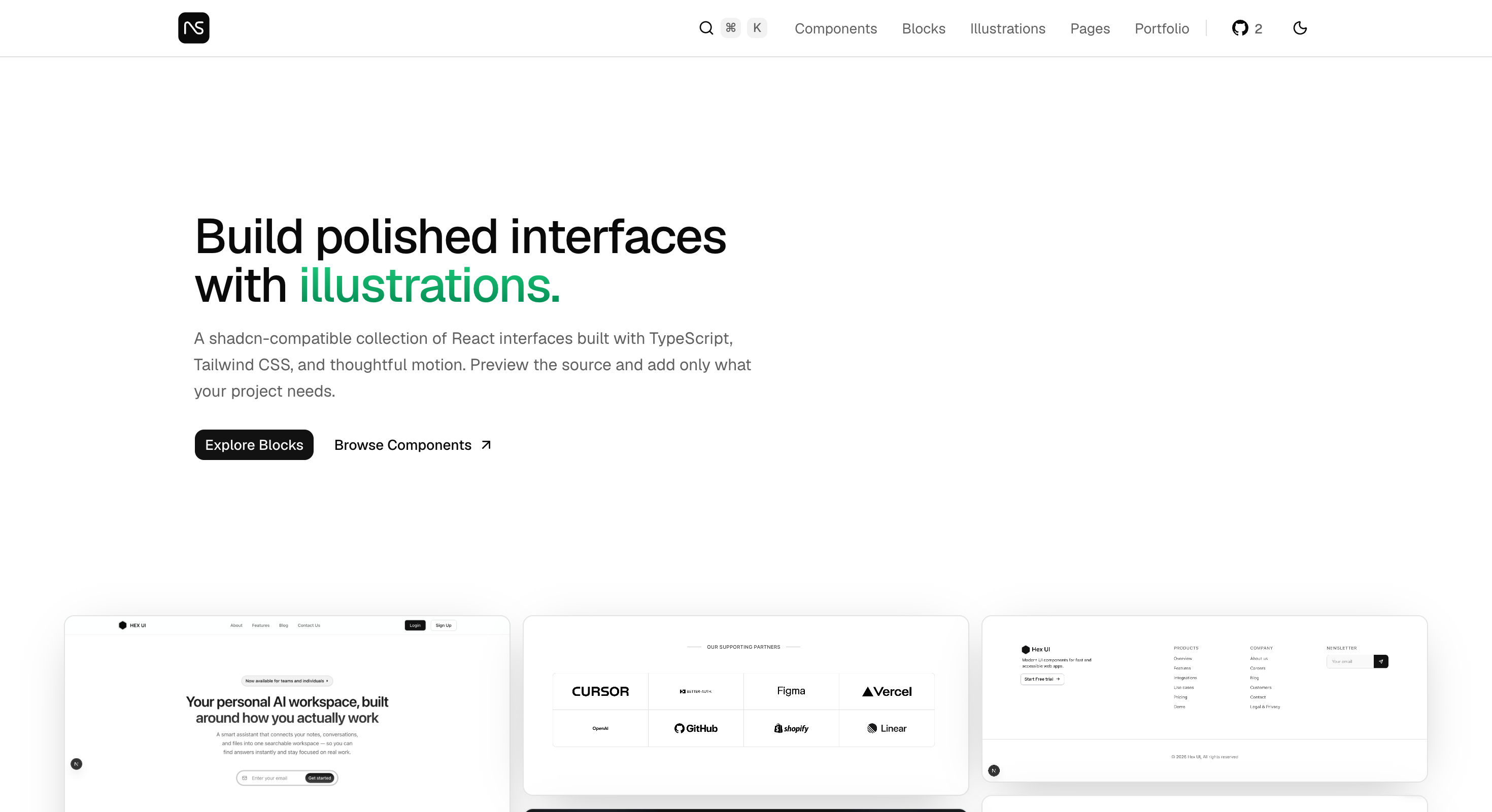Image resolution: width=1492 pixels, height=812 pixels.
Task: Click Legal & Privacy in the footer card
Action: click(x=1265, y=707)
